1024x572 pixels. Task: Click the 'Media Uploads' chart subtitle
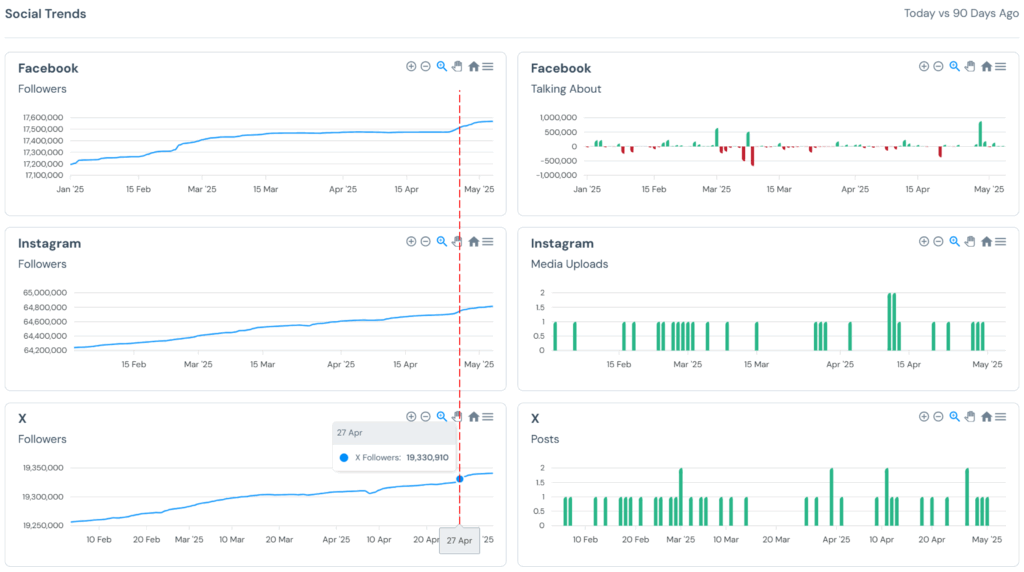point(569,264)
